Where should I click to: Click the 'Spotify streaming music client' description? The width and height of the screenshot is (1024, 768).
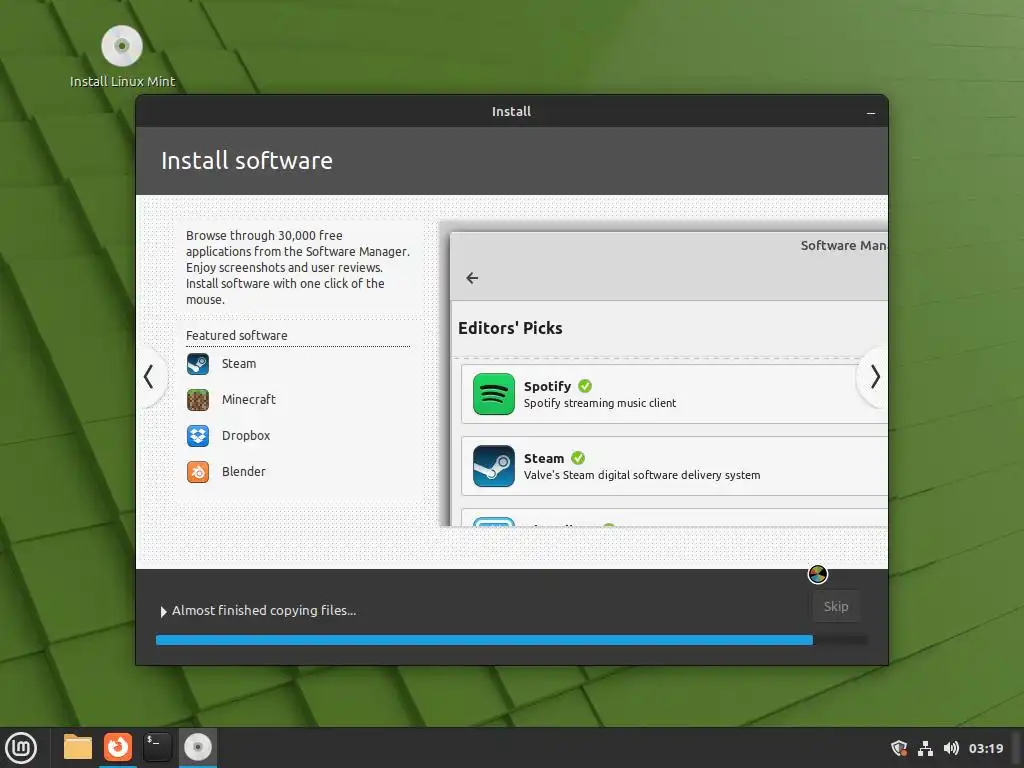pos(600,403)
